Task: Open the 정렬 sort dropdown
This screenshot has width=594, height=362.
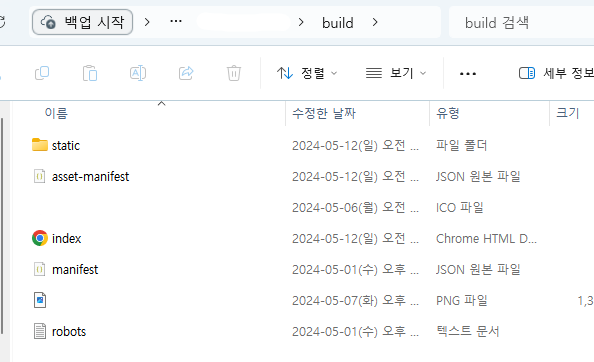Action: point(307,73)
